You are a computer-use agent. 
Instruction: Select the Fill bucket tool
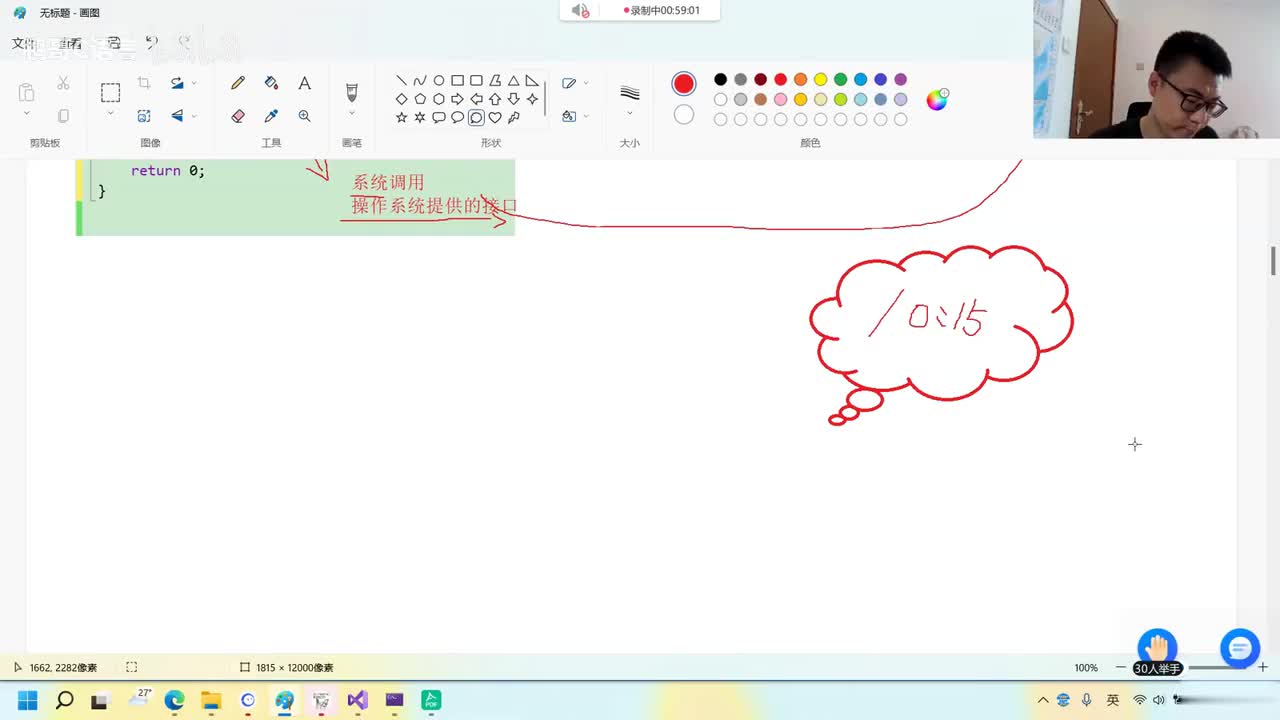(x=271, y=83)
